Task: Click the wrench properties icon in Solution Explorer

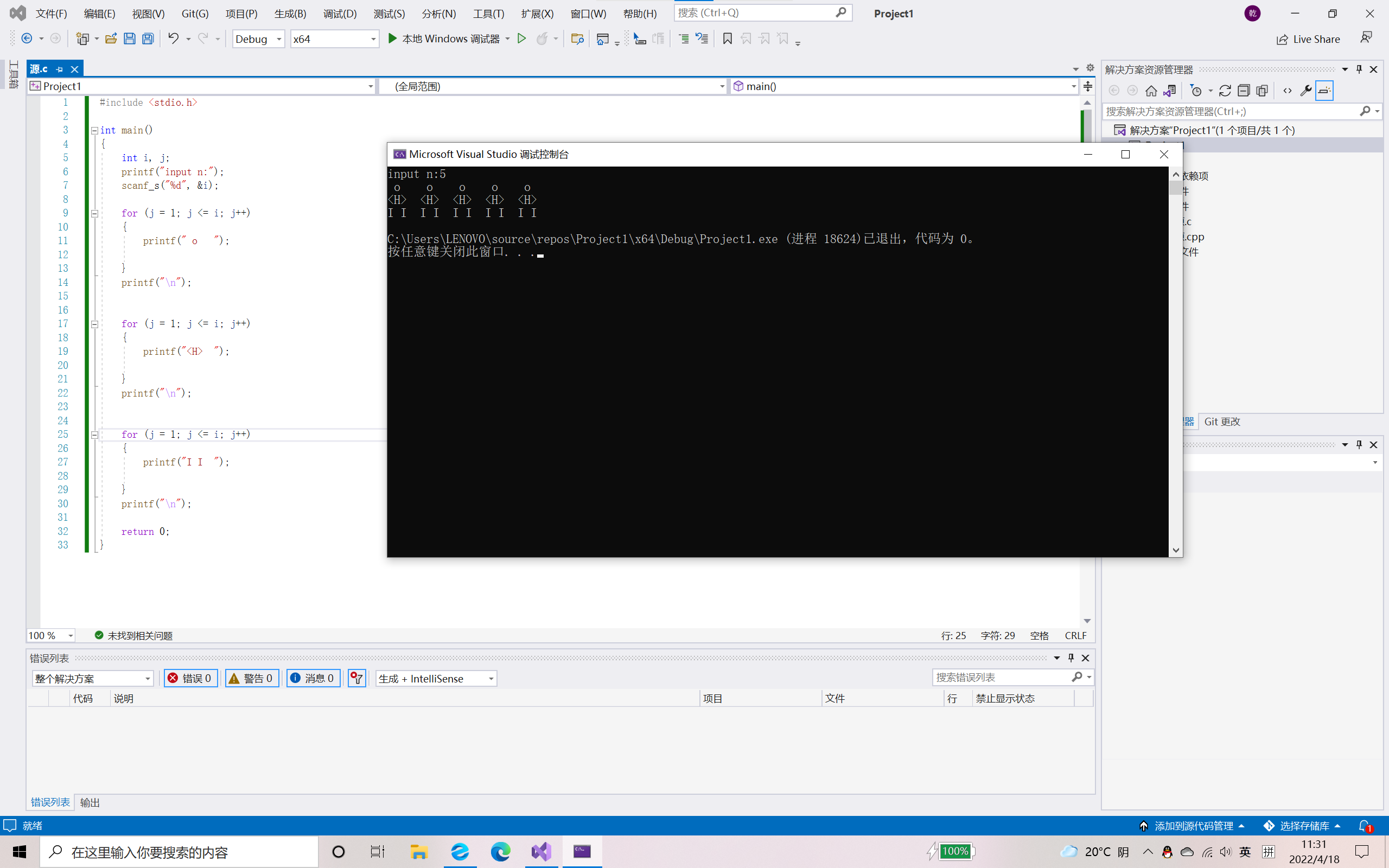Action: tap(1305, 91)
